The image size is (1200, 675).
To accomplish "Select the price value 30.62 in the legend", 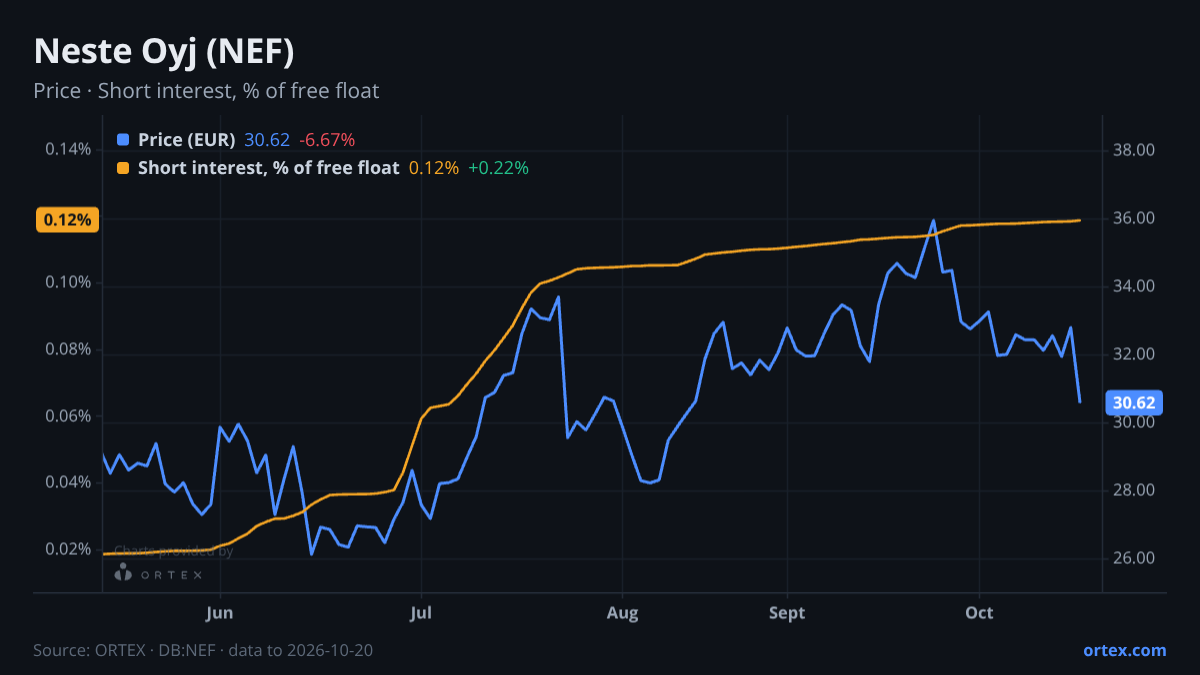I will coord(267,140).
